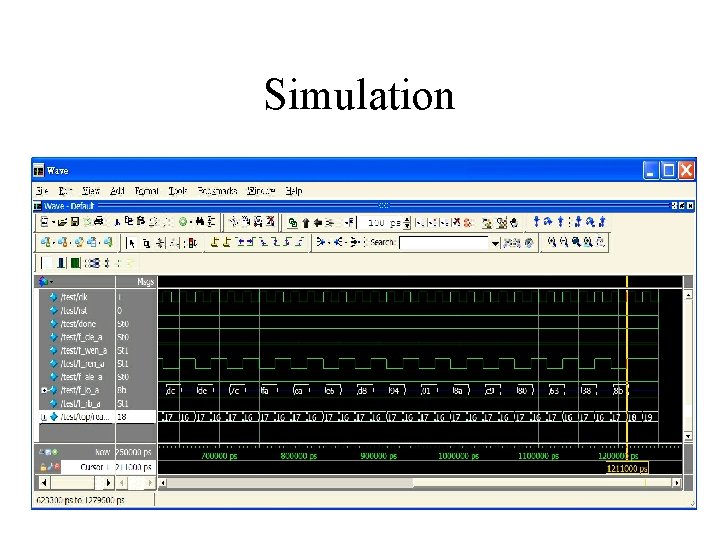Click the run length spinner arrows

tap(407, 223)
